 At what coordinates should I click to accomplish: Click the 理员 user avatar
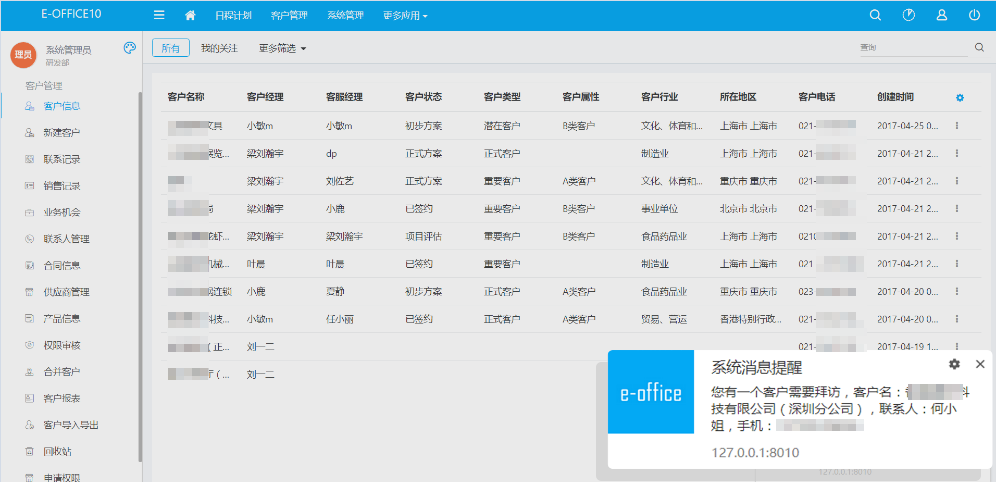coord(24,55)
